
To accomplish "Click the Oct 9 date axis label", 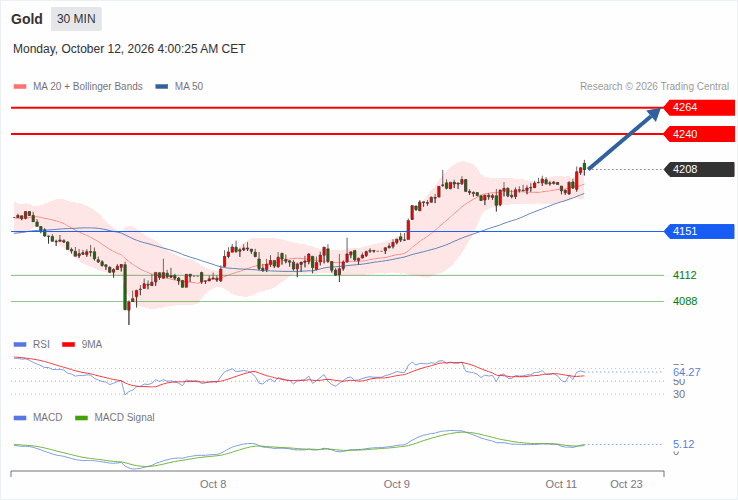I will click(397, 484).
